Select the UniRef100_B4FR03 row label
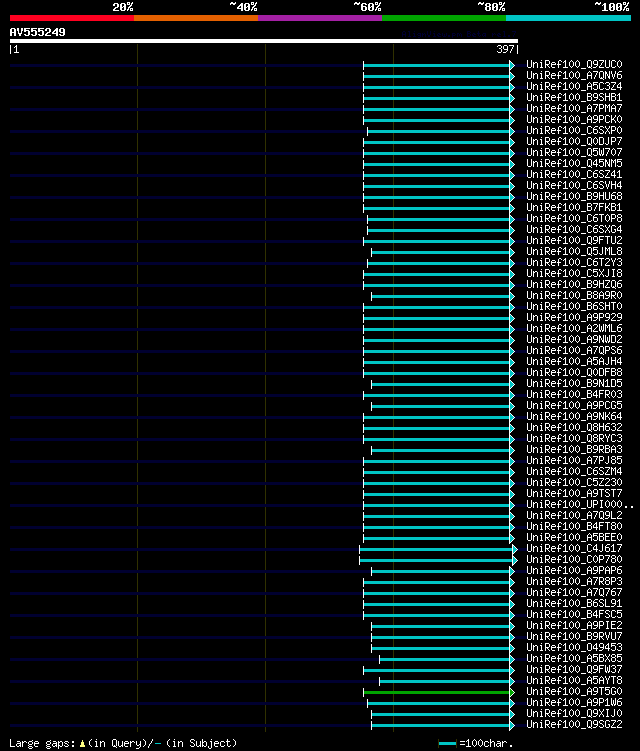This screenshot has height=751, width=640. [x=574, y=395]
